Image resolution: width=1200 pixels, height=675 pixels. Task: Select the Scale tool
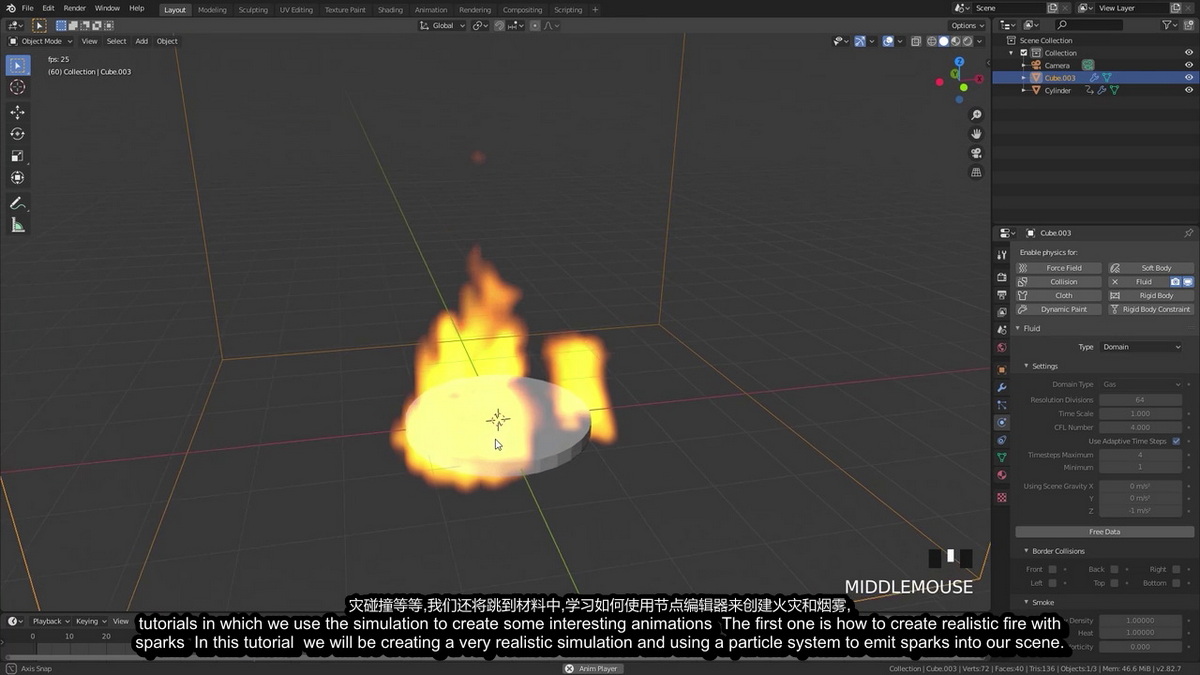click(x=17, y=156)
